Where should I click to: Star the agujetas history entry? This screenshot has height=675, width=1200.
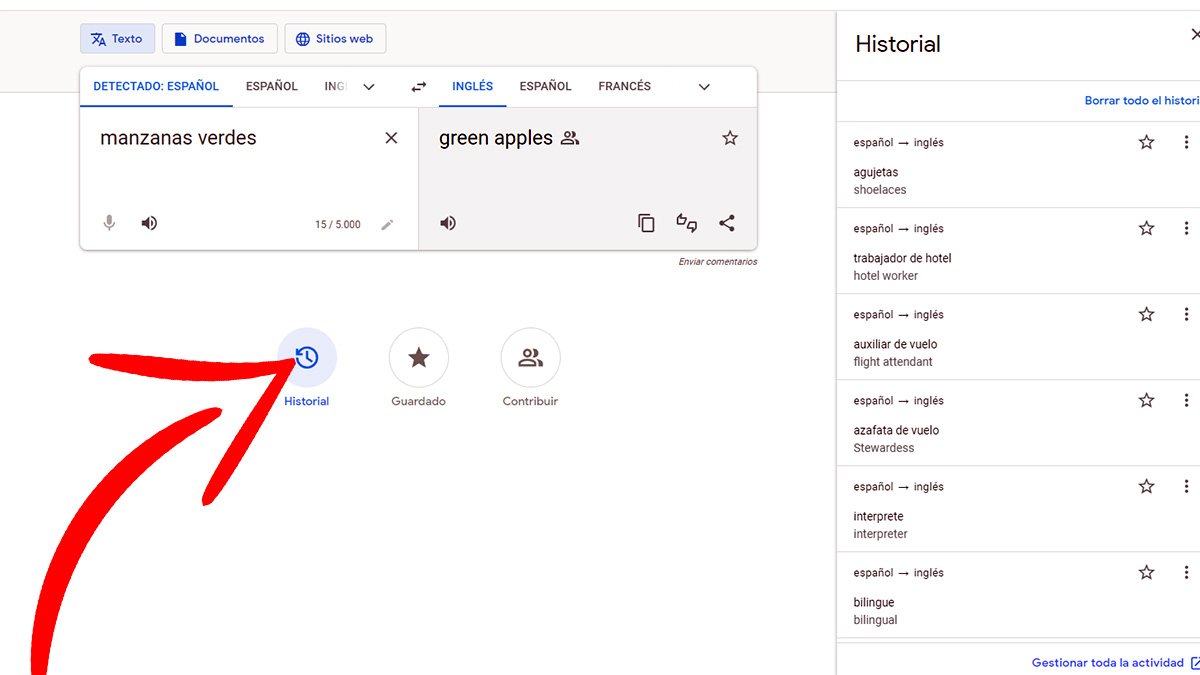(x=1146, y=142)
